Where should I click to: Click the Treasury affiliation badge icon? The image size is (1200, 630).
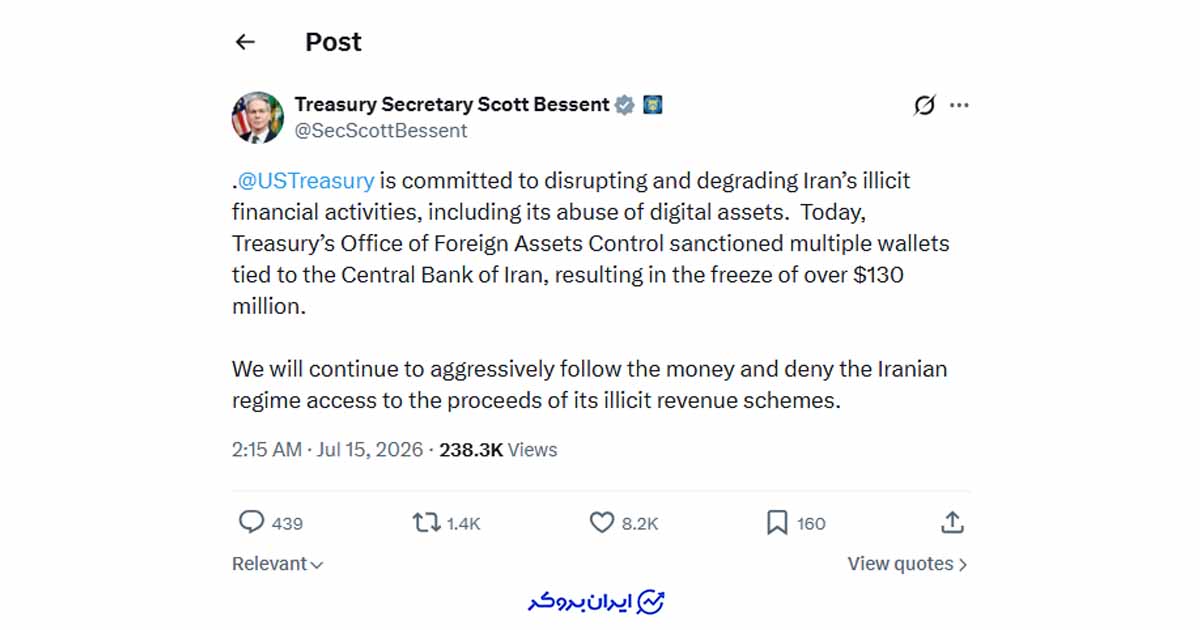click(653, 105)
